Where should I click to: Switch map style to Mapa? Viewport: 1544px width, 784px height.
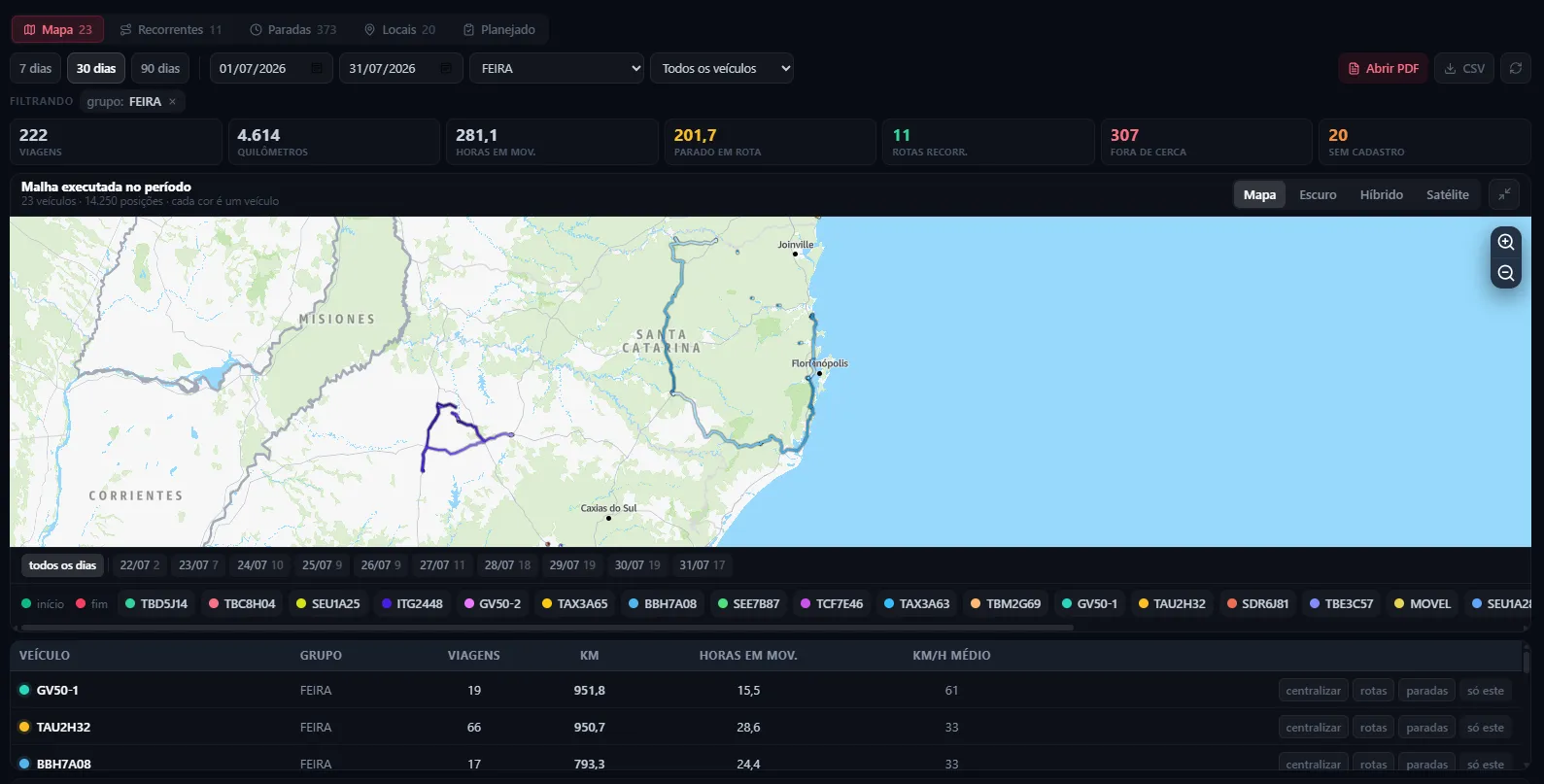1259,194
